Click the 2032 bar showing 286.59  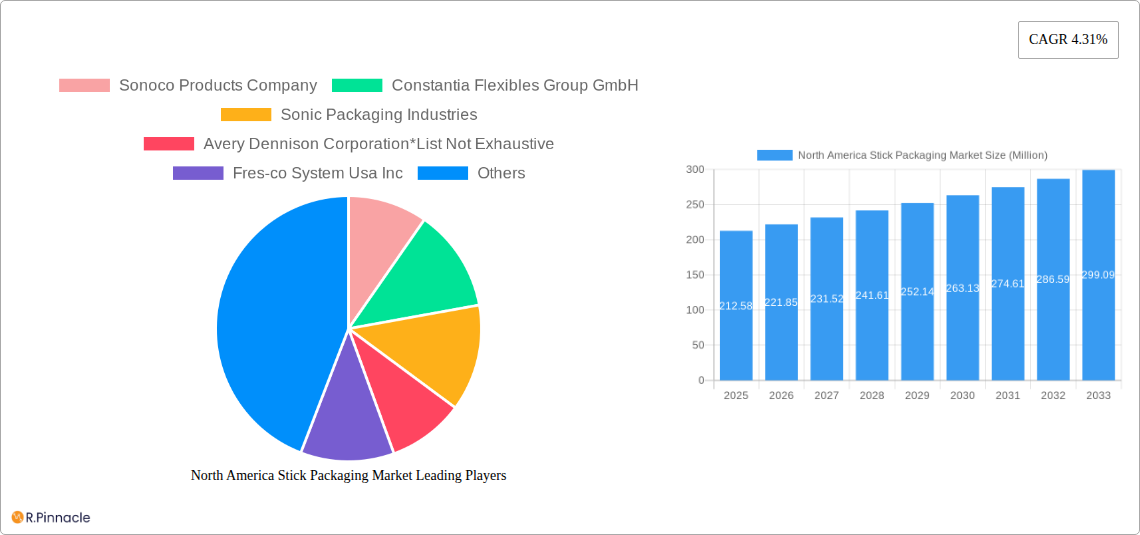point(1053,279)
